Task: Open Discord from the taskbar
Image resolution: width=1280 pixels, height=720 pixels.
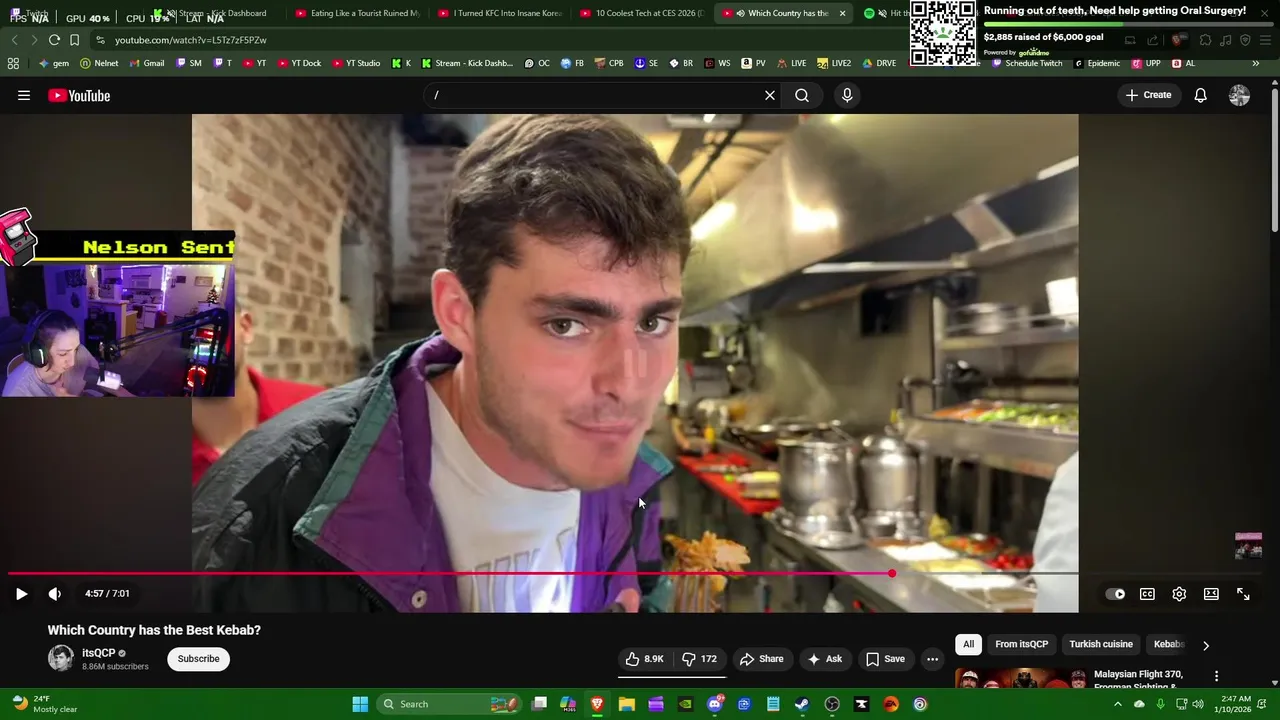Action: point(714,704)
